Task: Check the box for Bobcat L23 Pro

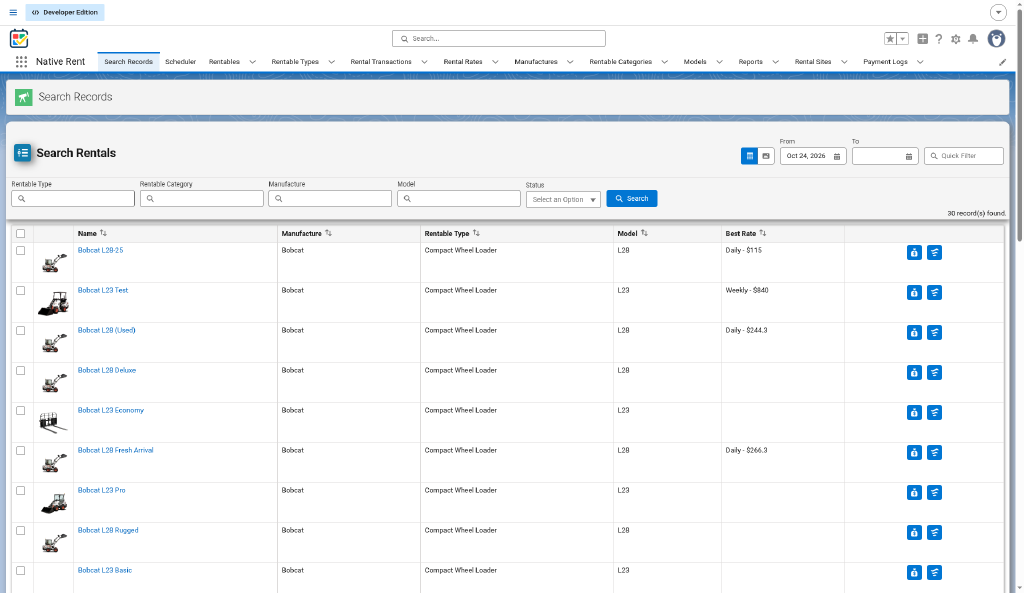Action: click(20, 490)
